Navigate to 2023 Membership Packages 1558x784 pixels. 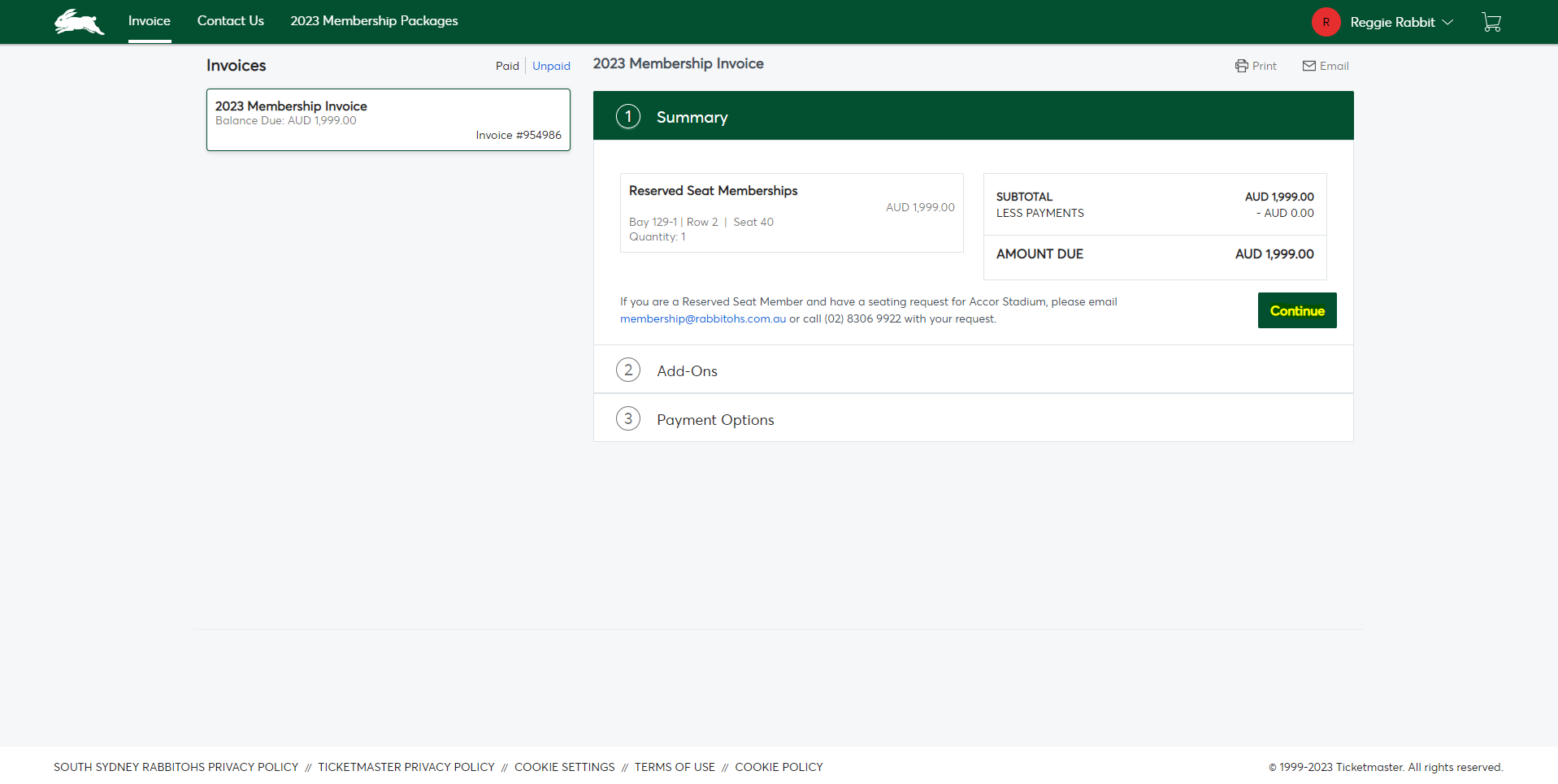(x=374, y=21)
